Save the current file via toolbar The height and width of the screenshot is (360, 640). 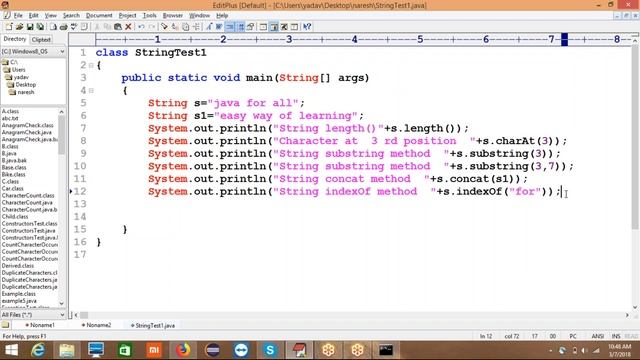(x=30, y=27)
